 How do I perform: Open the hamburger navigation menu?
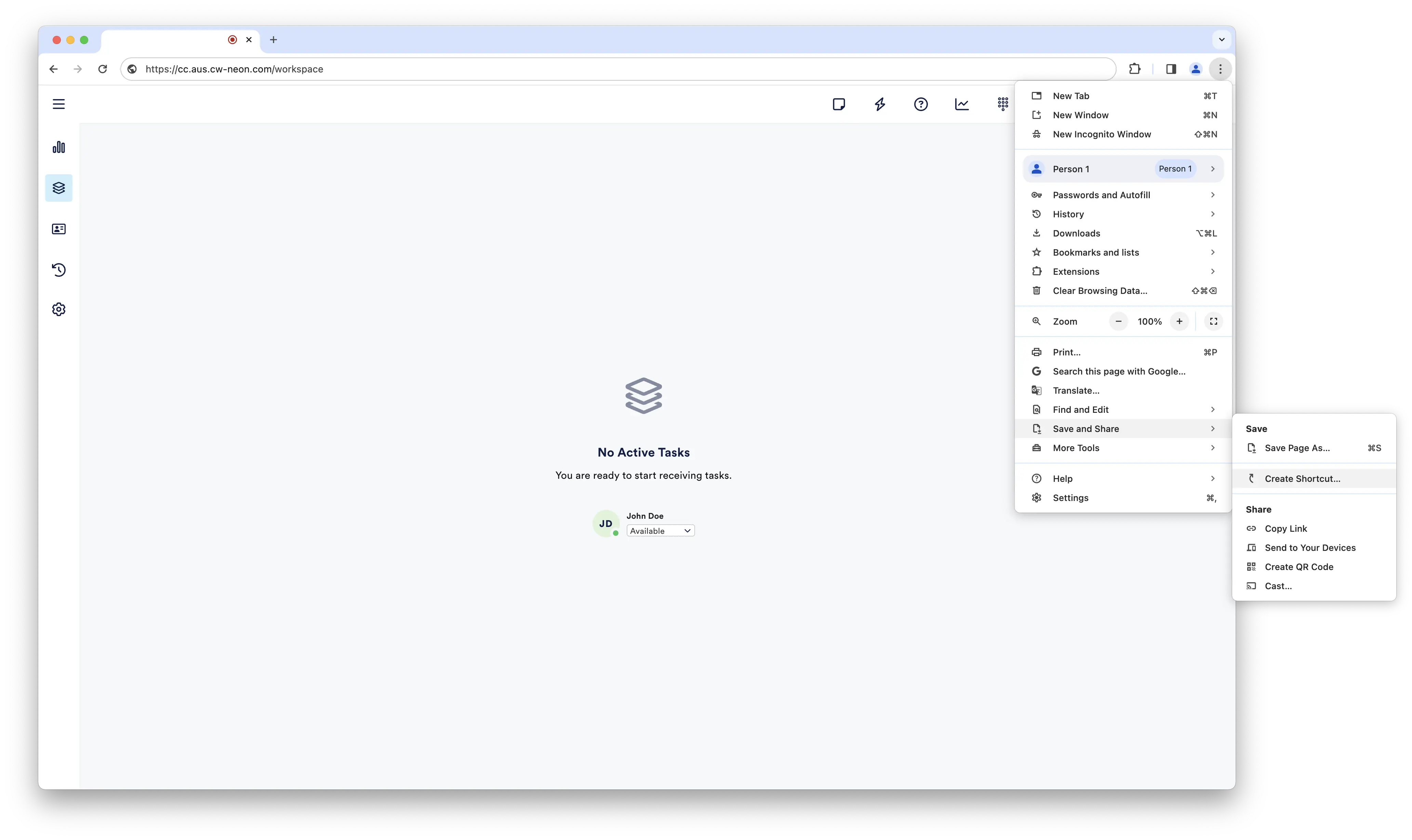[59, 104]
